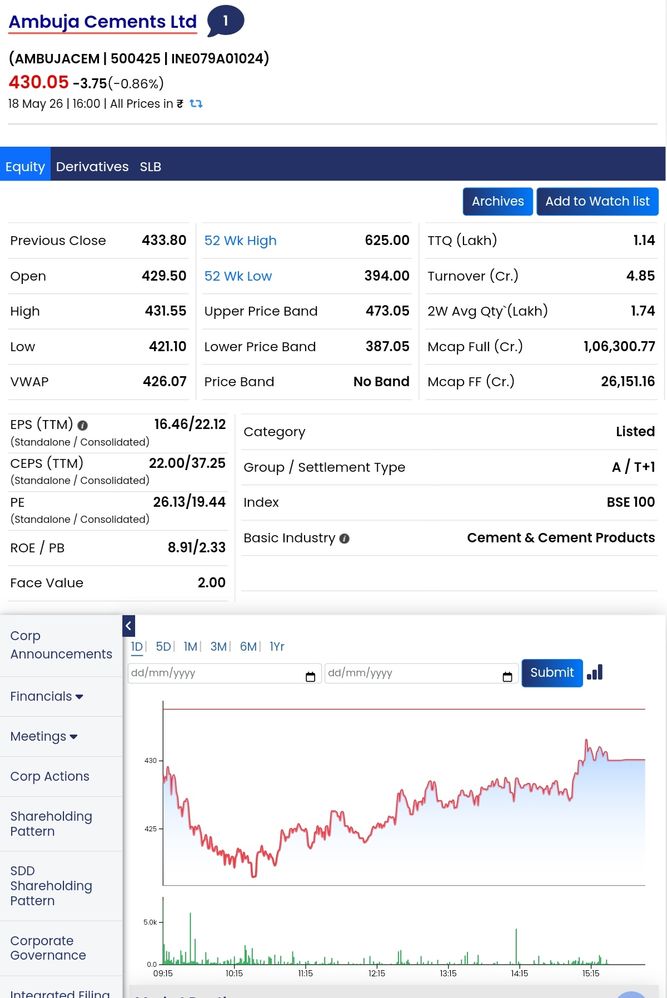Click the VWAP value 426.07
The height and width of the screenshot is (998, 667).
pyautogui.click(x=165, y=382)
